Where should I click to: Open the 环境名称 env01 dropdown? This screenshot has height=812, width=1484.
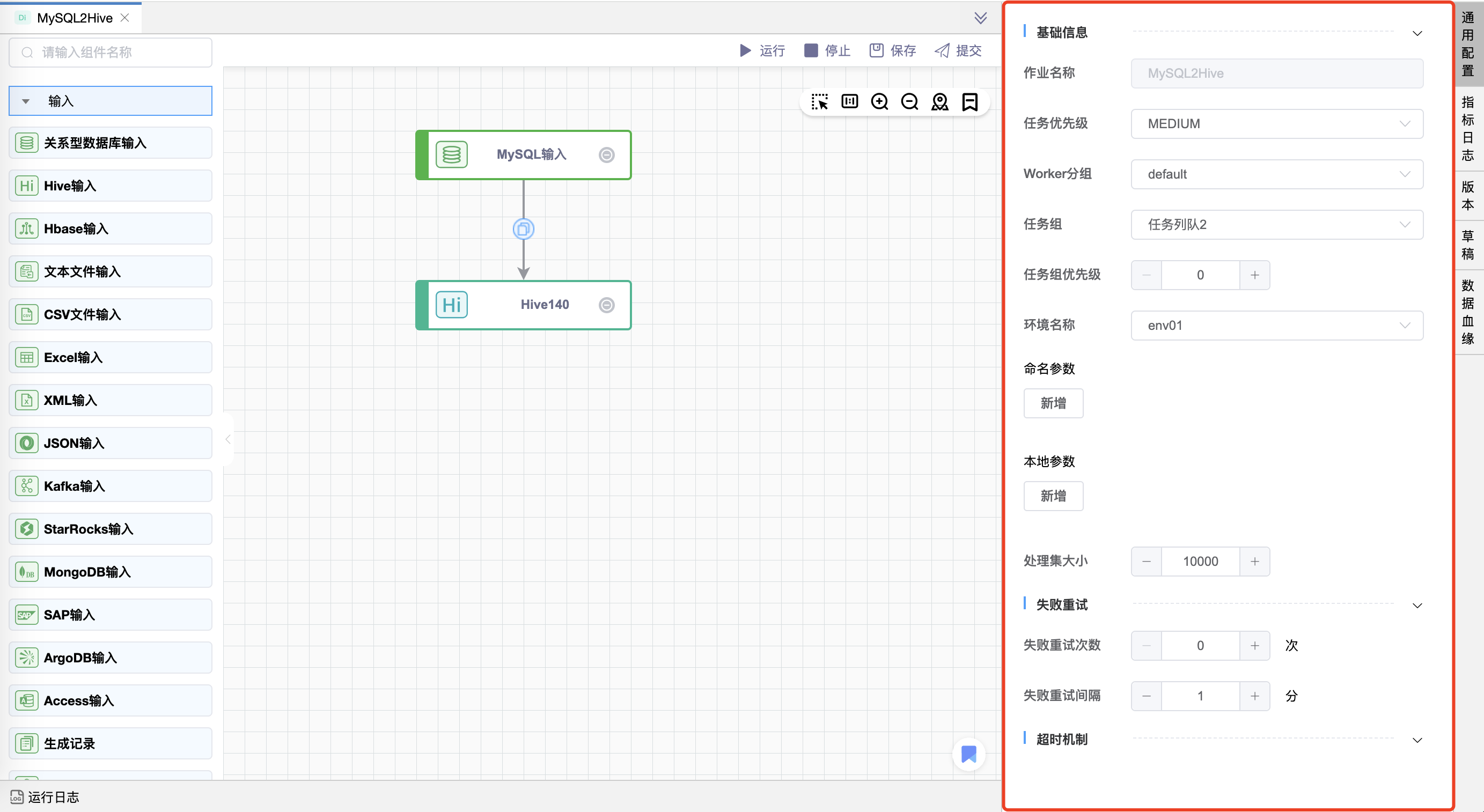click(1276, 326)
